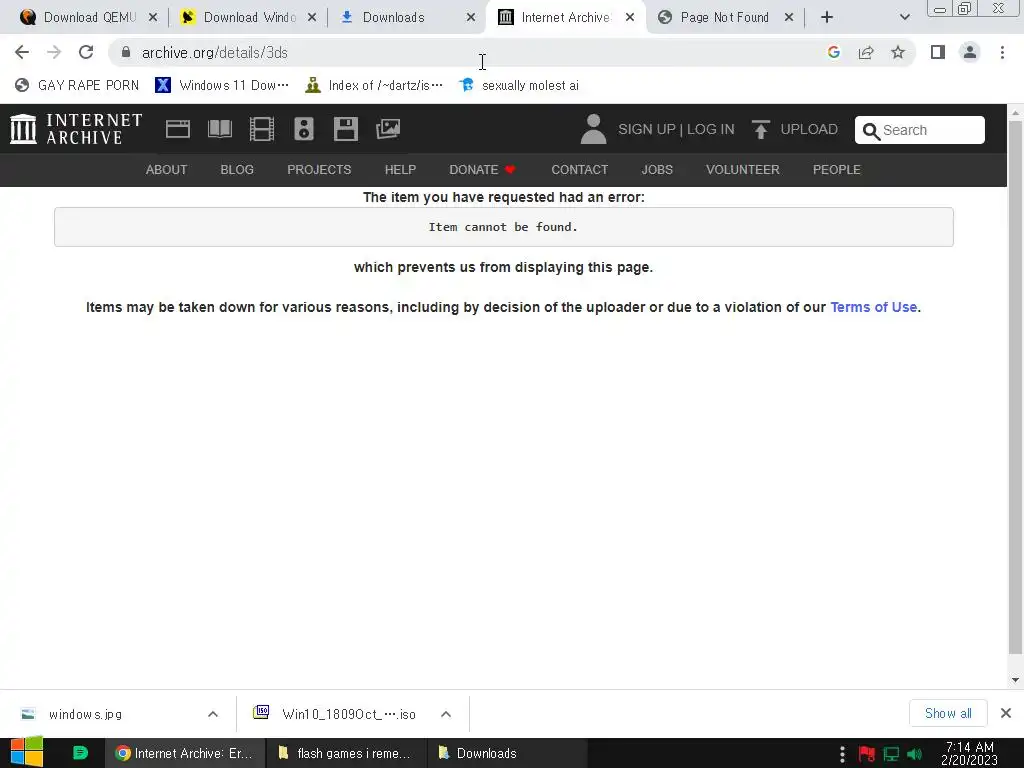Click Internet Archive search box
This screenshot has width=1024, height=768.
point(920,130)
